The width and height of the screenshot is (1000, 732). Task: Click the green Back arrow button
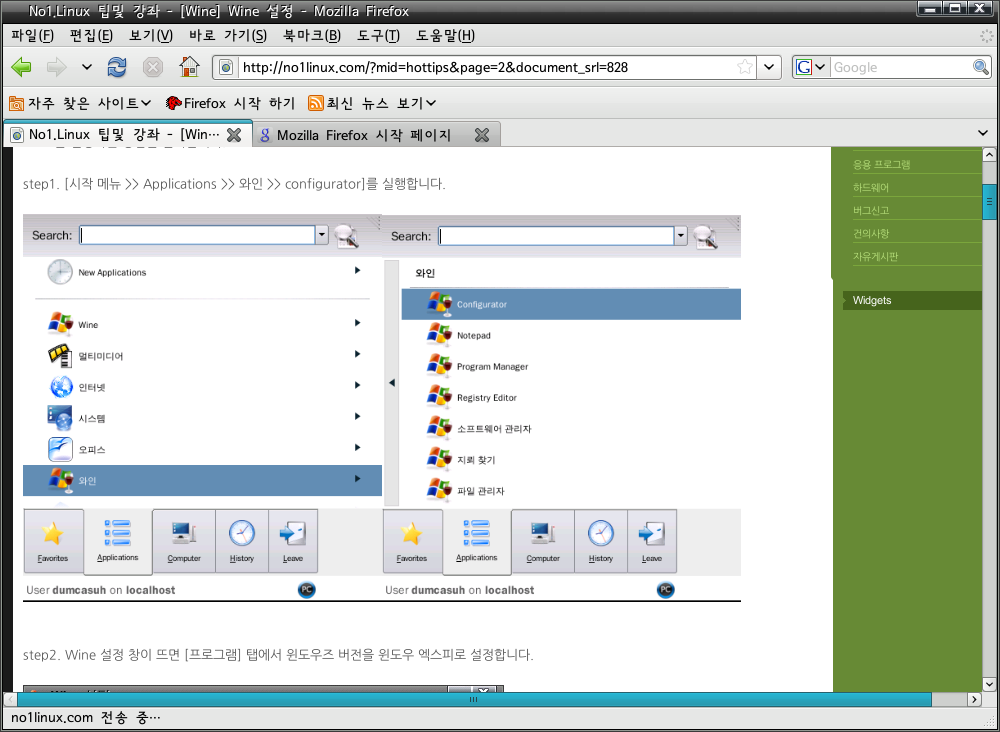coord(21,67)
